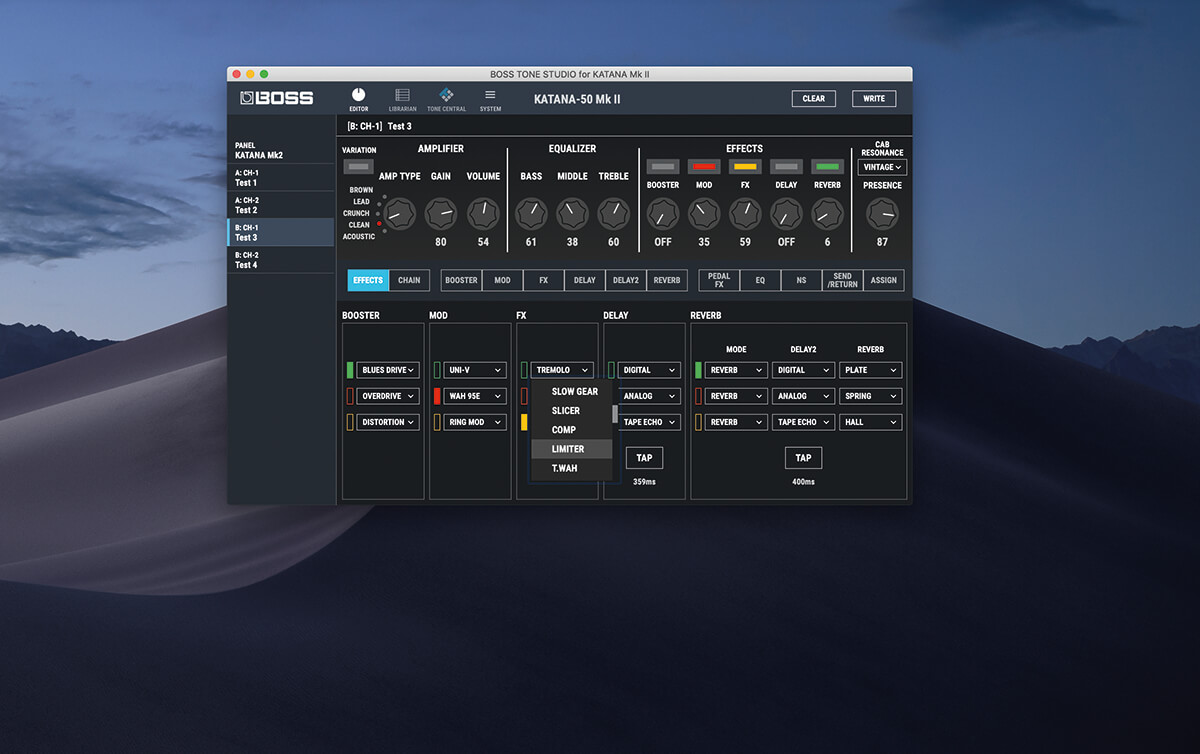The width and height of the screenshot is (1200, 754).
Task: Click the Presence knob
Action: point(882,213)
